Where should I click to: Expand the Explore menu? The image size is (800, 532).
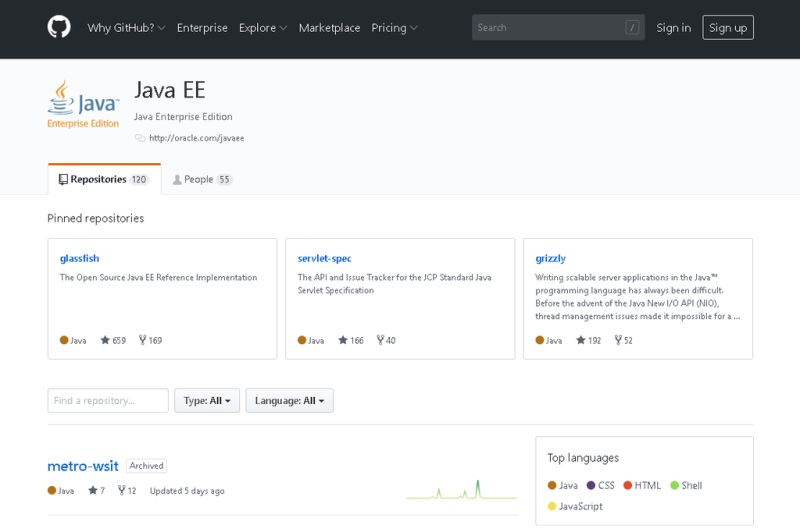[x=263, y=28]
